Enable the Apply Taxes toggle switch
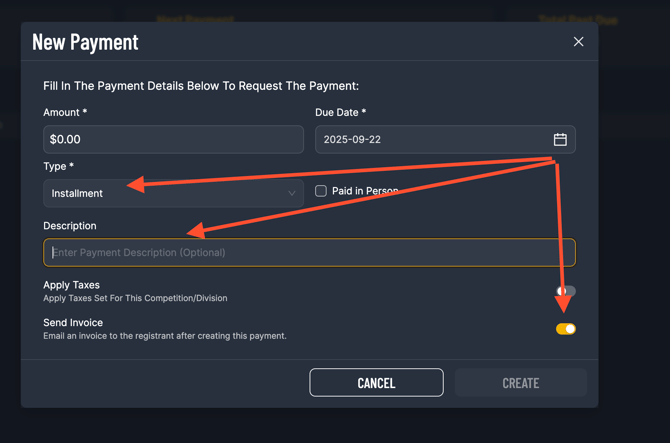 tap(566, 291)
